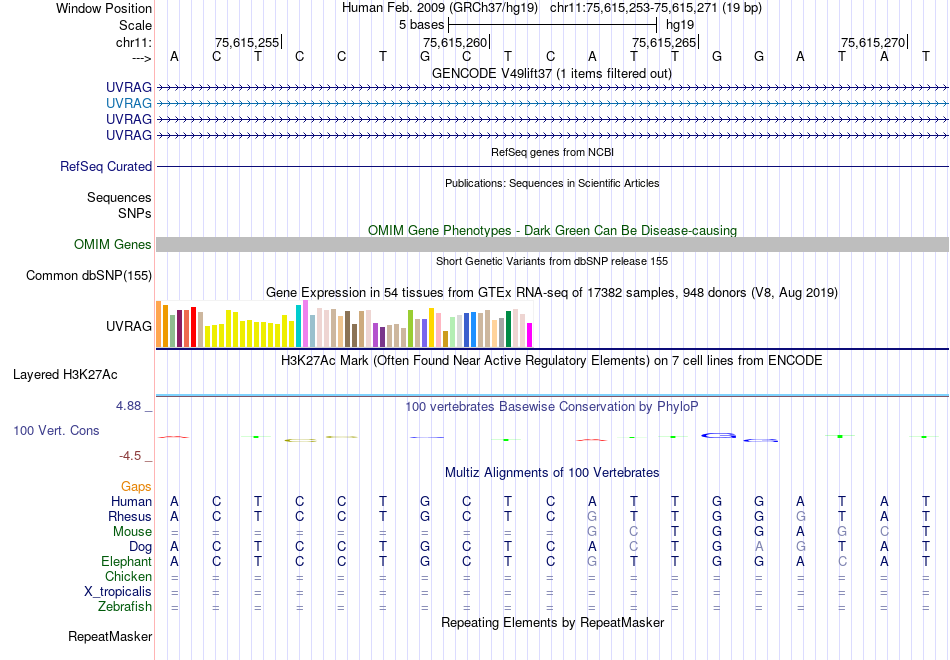The height and width of the screenshot is (660, 950).
Task: Select the Zebrafish alignment row label
Action: 125,606
